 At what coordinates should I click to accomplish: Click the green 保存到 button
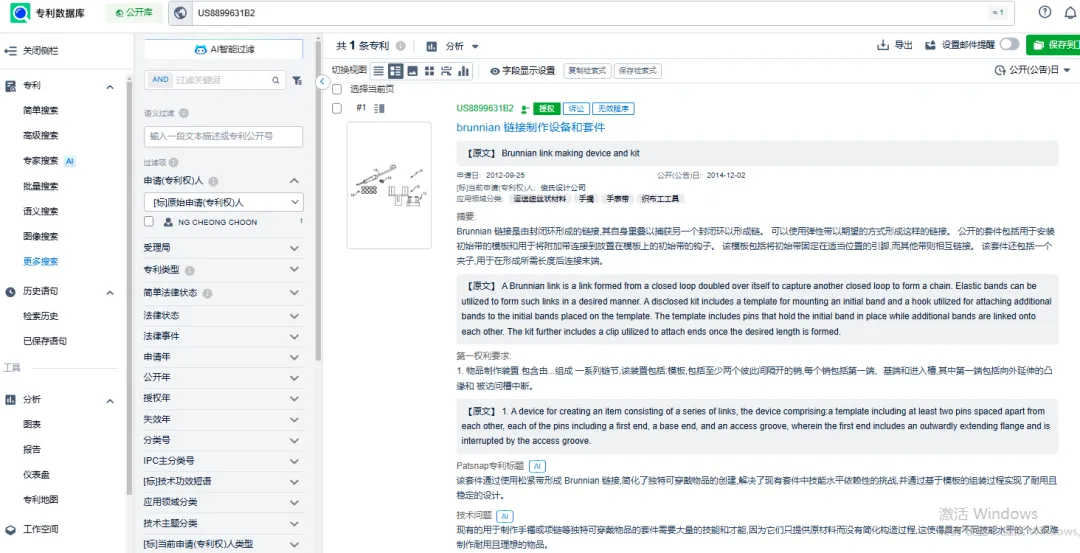(x=1053, y=45)
